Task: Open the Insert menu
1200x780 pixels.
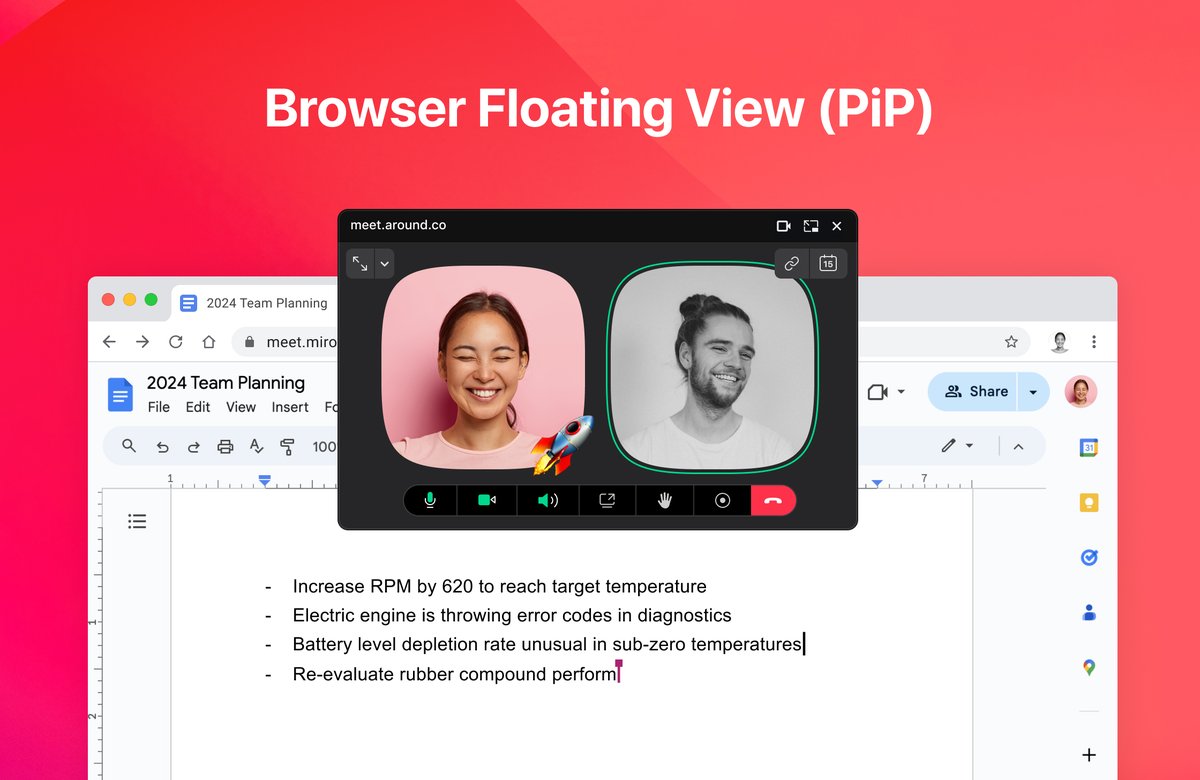Action: tap(290, 407)
